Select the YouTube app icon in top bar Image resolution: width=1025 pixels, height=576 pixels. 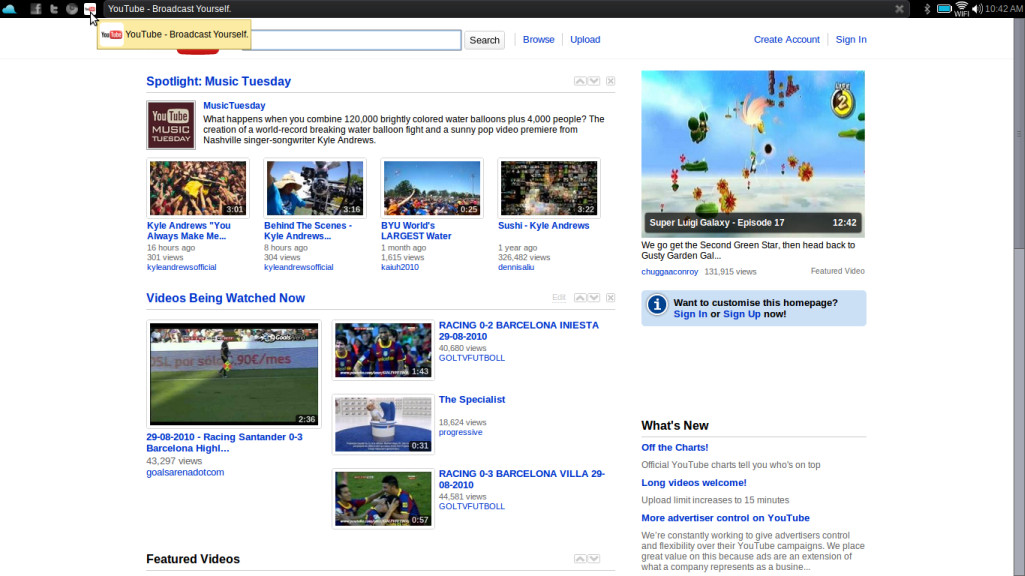pyautogui.click(x=90, y=8)
